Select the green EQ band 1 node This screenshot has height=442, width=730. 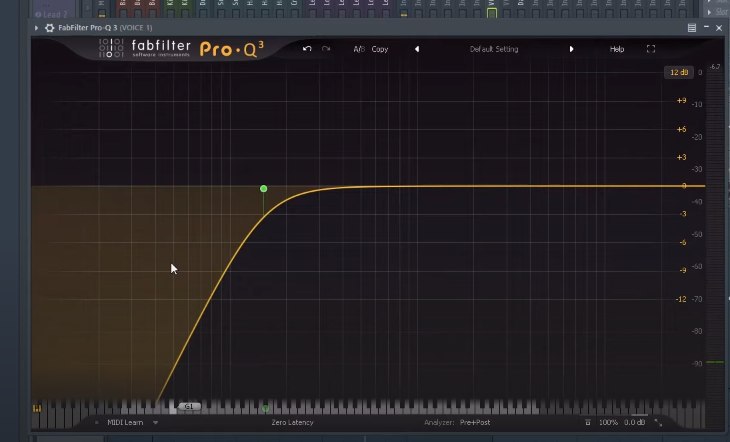pyautogui.click(x=264, y=189)
